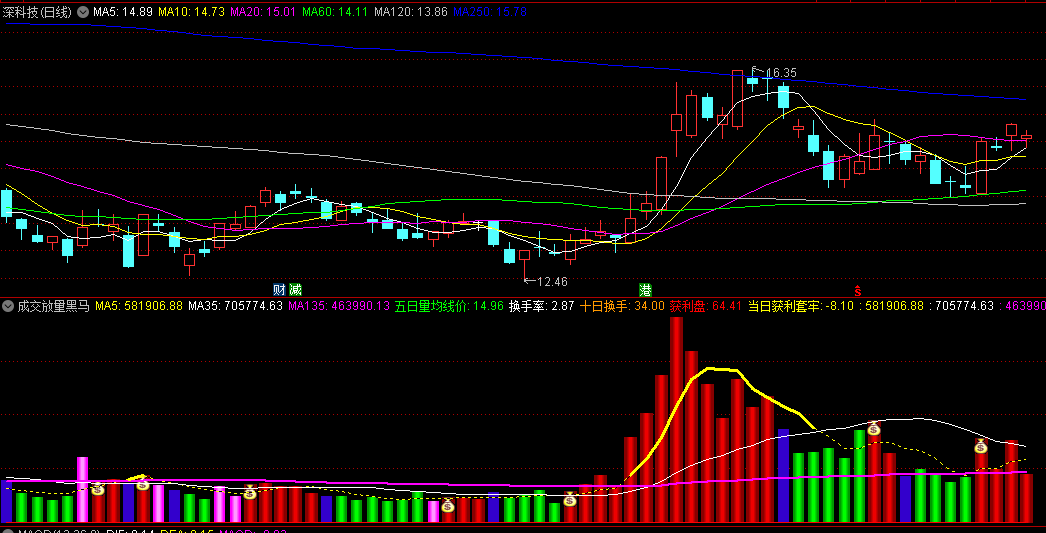Image resolution: width=1046 pixels, height=533 pixels.
Task: Click the 12.46 low price annotation
Action: 552,282
